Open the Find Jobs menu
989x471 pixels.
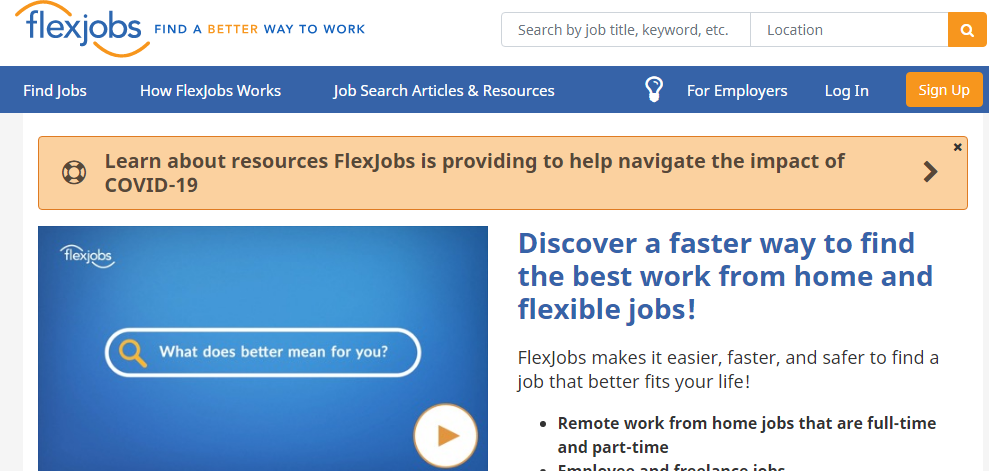point(55,90)
